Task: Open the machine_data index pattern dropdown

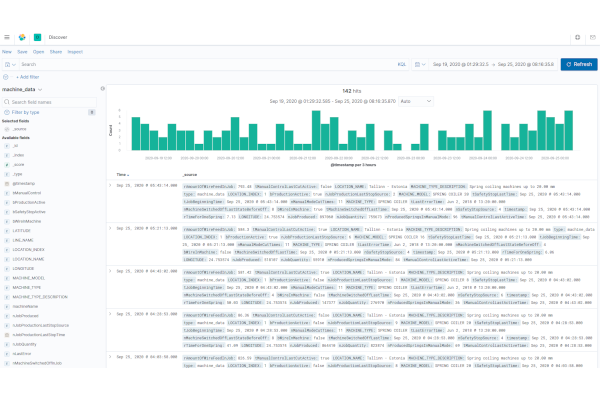Action: coord(22,89)
